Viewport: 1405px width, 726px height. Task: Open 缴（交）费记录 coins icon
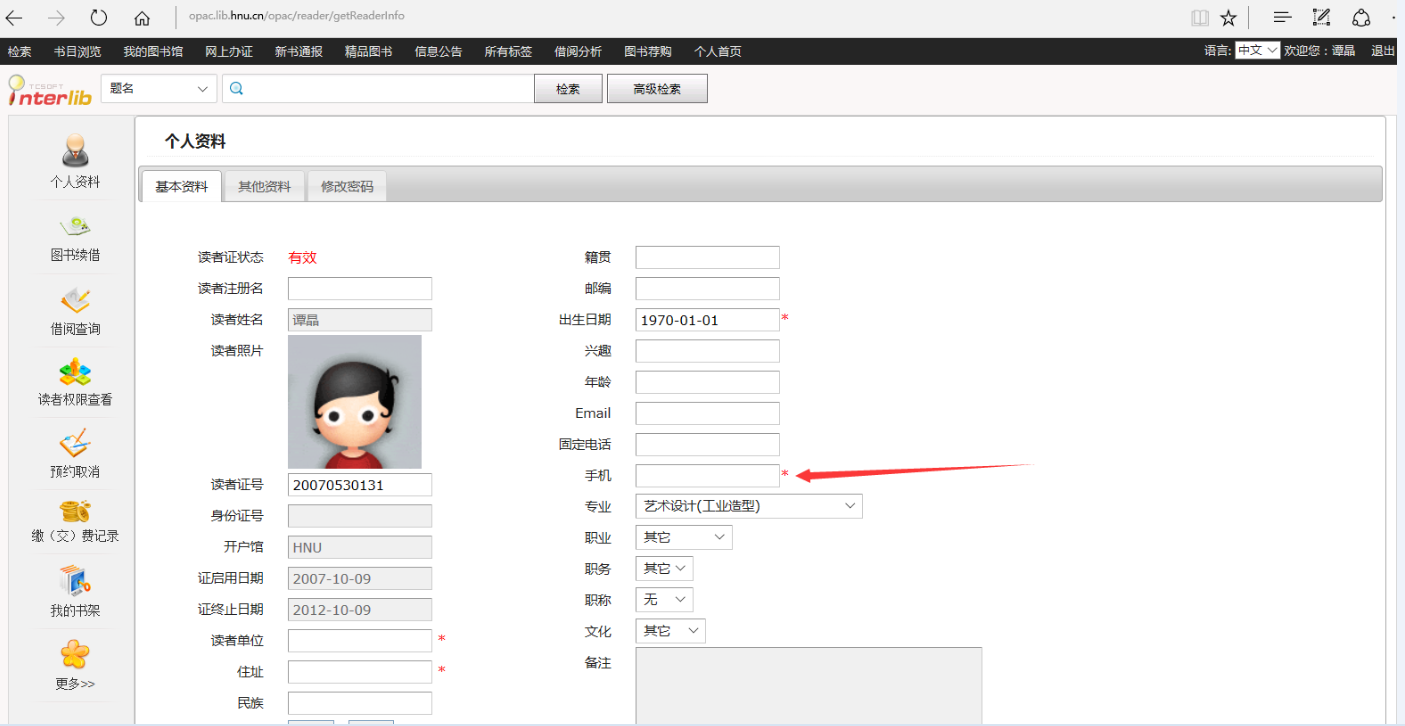75,511
